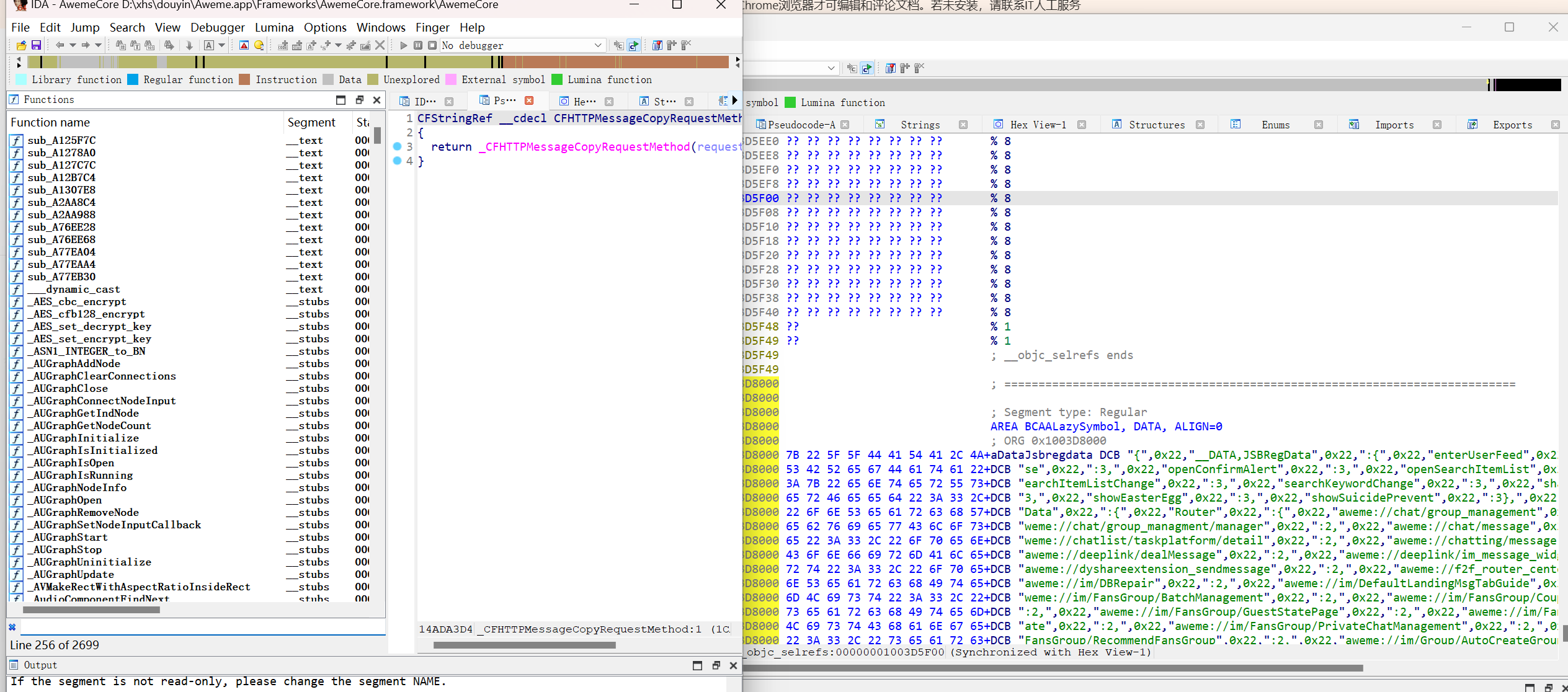This screenshot has width=1568, height=692.
Task: Click the search next code binoculars icon
Action: coord(120,45)
